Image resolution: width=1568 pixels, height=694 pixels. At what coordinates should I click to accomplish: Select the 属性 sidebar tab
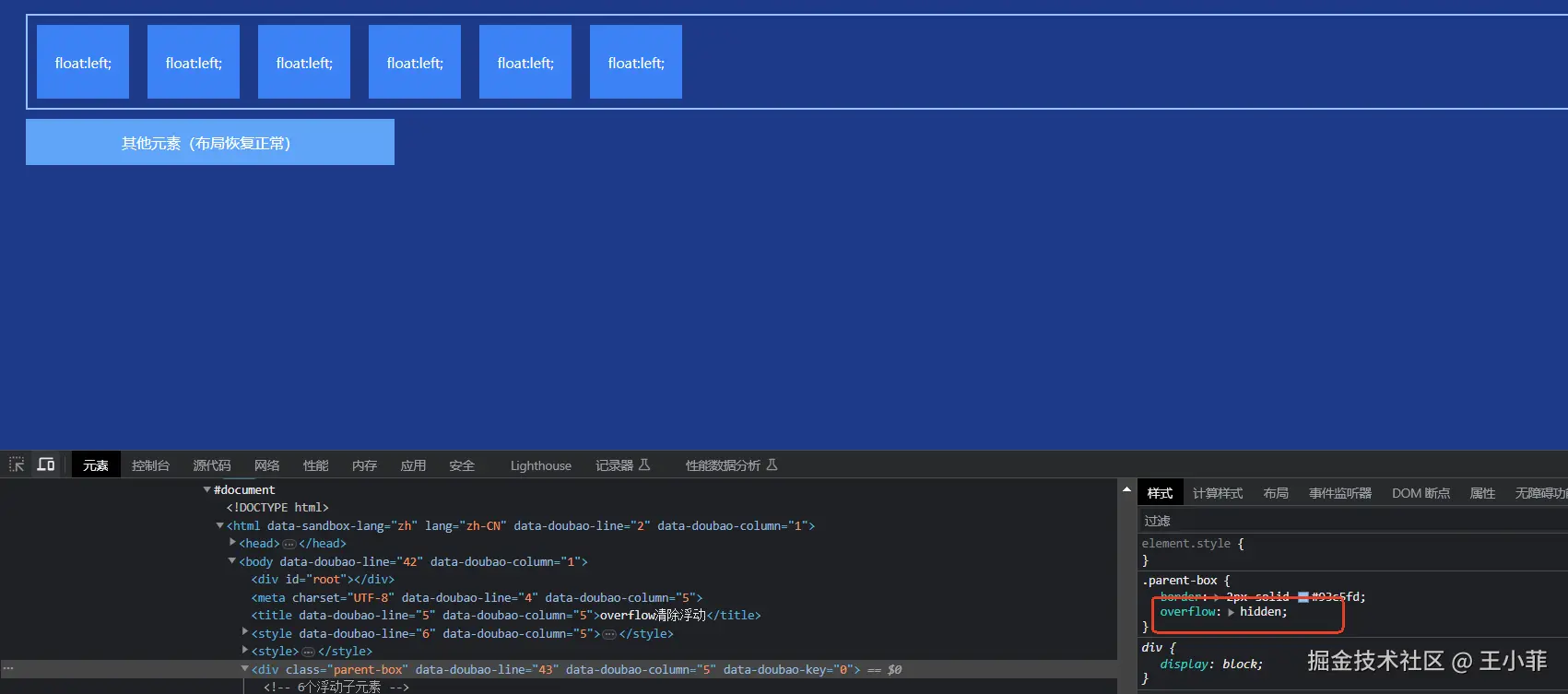(1482, 493)
